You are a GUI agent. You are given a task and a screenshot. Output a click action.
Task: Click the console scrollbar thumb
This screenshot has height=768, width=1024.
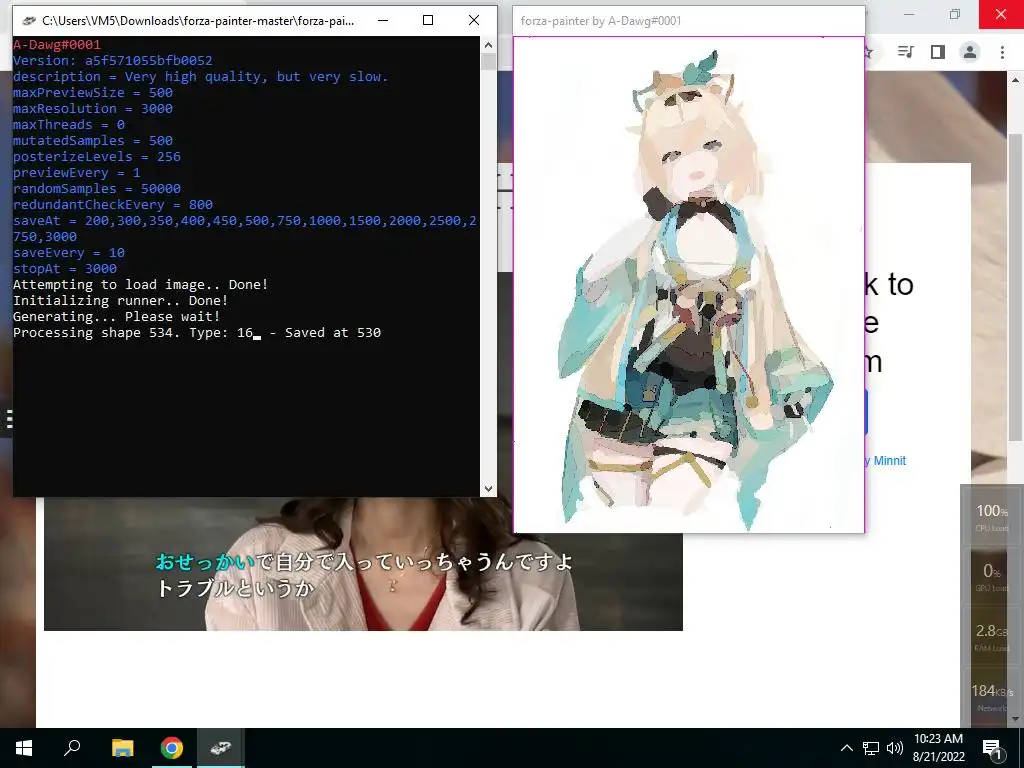tap(488, 62)
